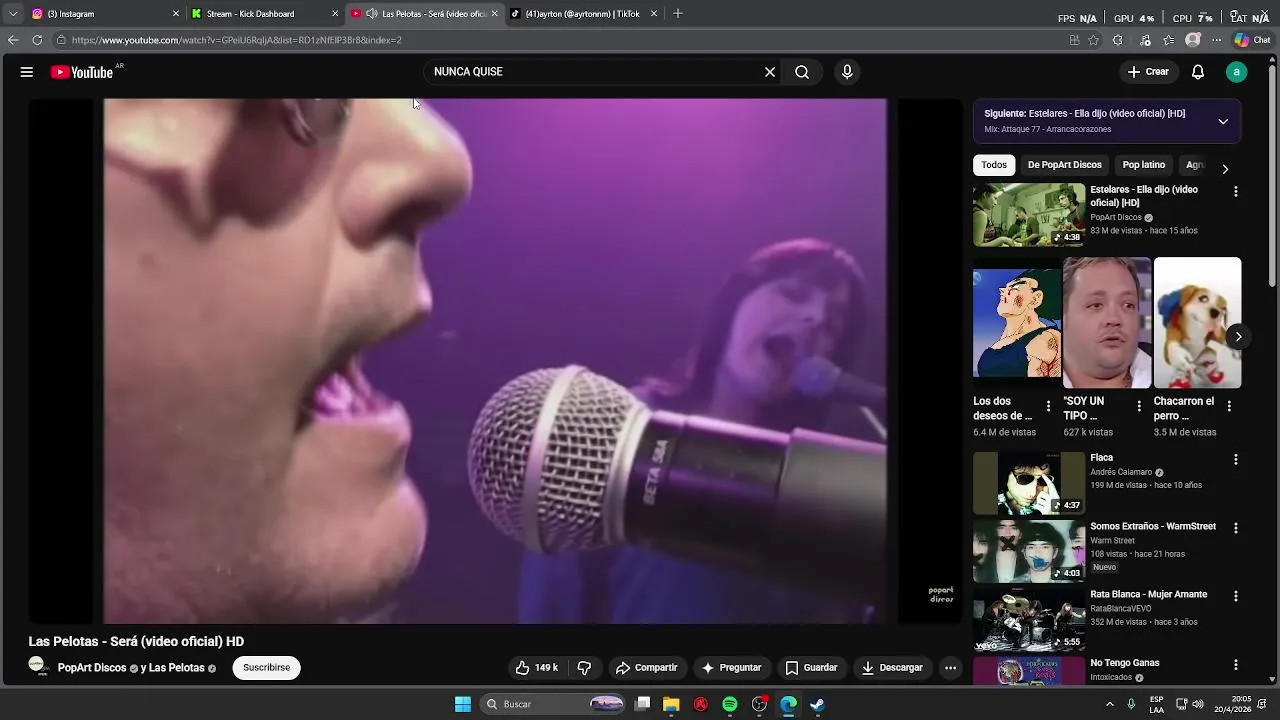Clear the search text with X
Viewport: 1280px width, 720px height.
pyautogui.click(x=770, y=72)
